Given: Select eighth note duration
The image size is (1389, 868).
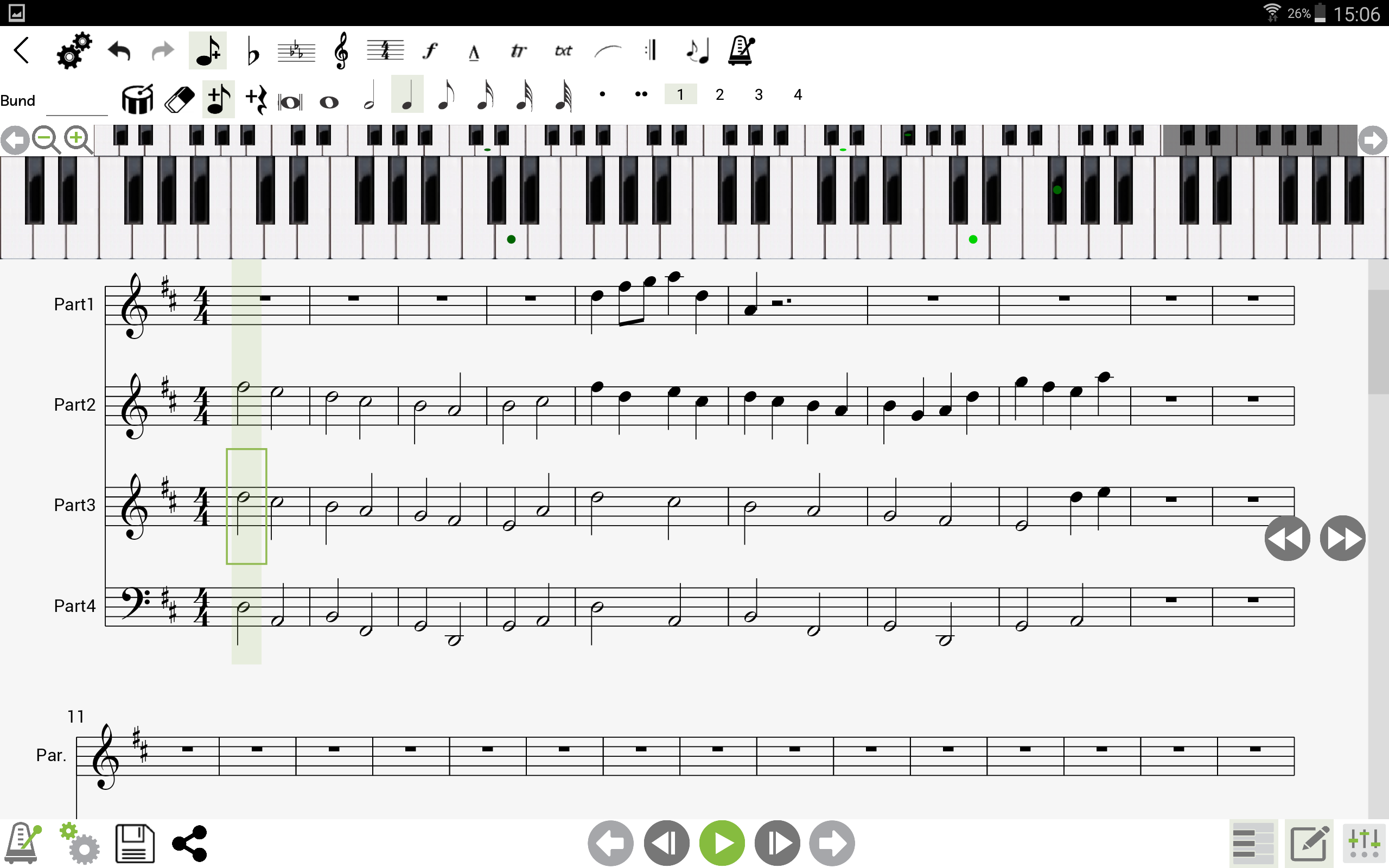Looking at the screenshot, I should pyautogui.click(x=446, y=96).
